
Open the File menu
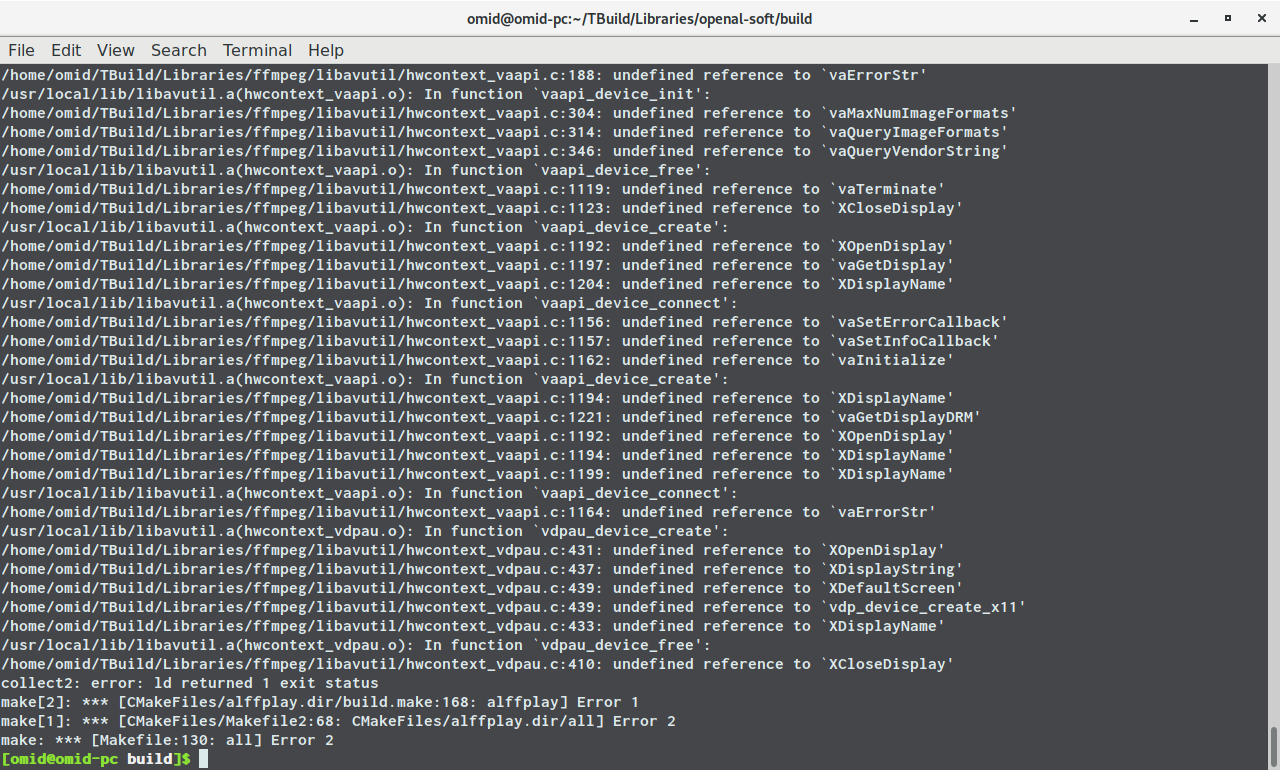click(21, 50)
